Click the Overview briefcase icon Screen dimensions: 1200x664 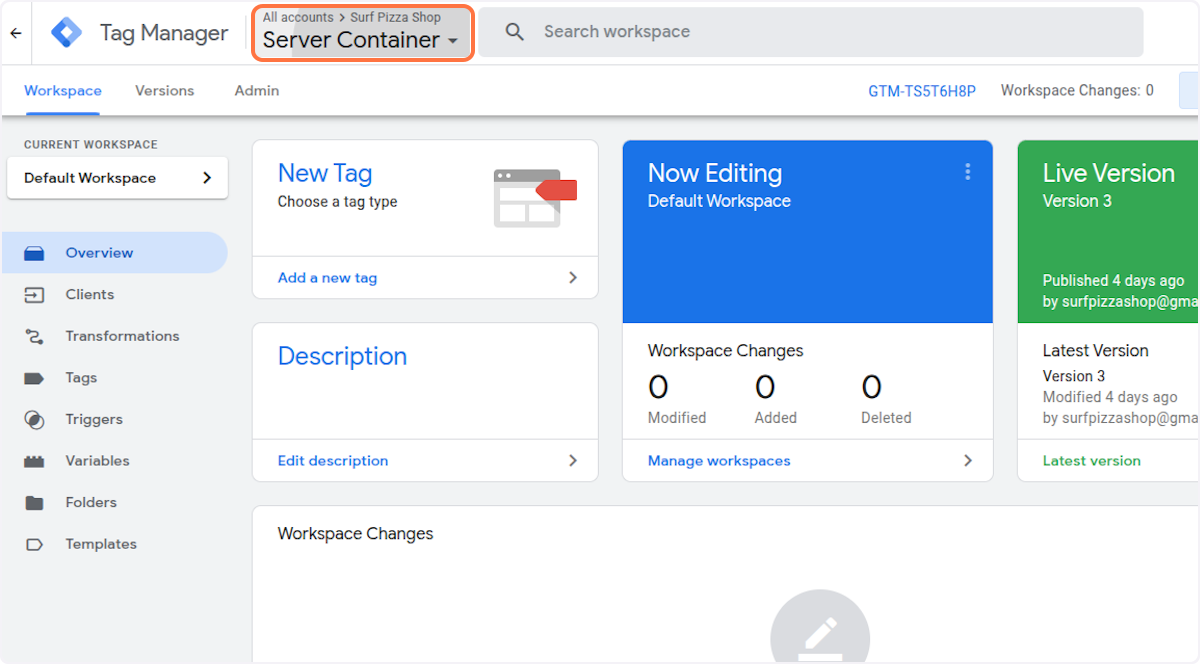(x=34, y=254)
